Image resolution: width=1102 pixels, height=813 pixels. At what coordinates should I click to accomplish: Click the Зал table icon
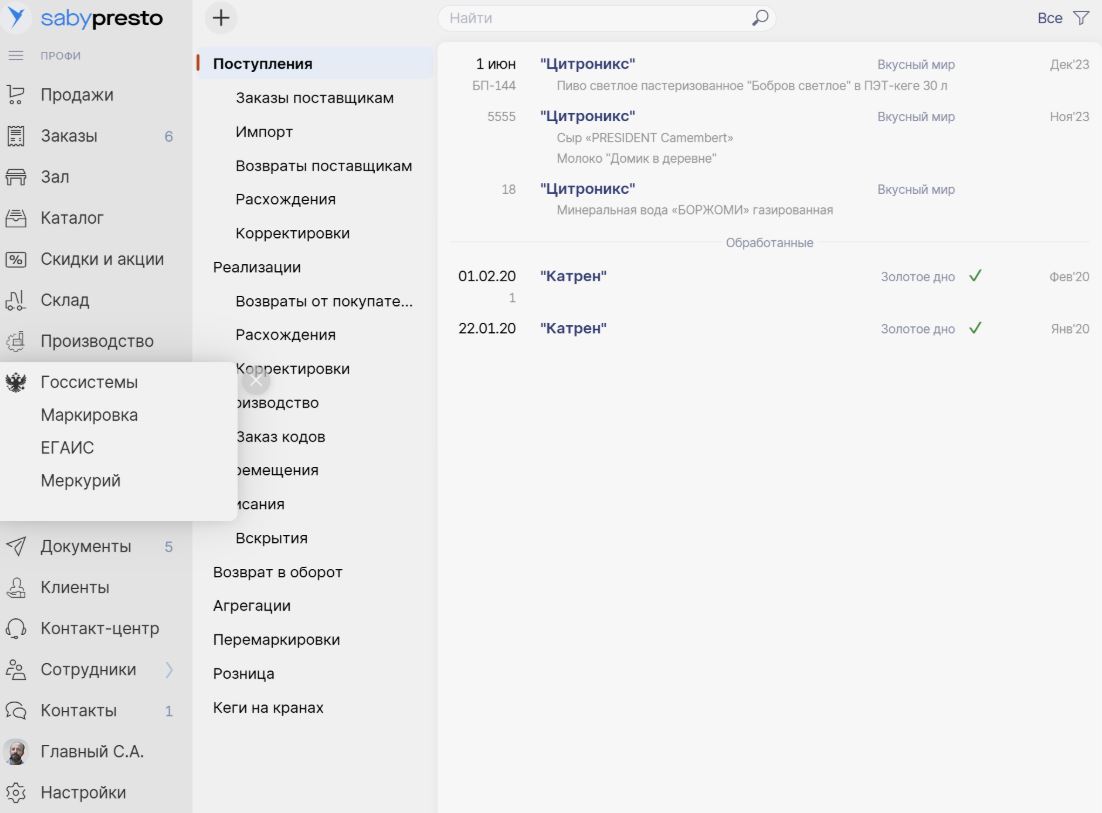point(15,177)
